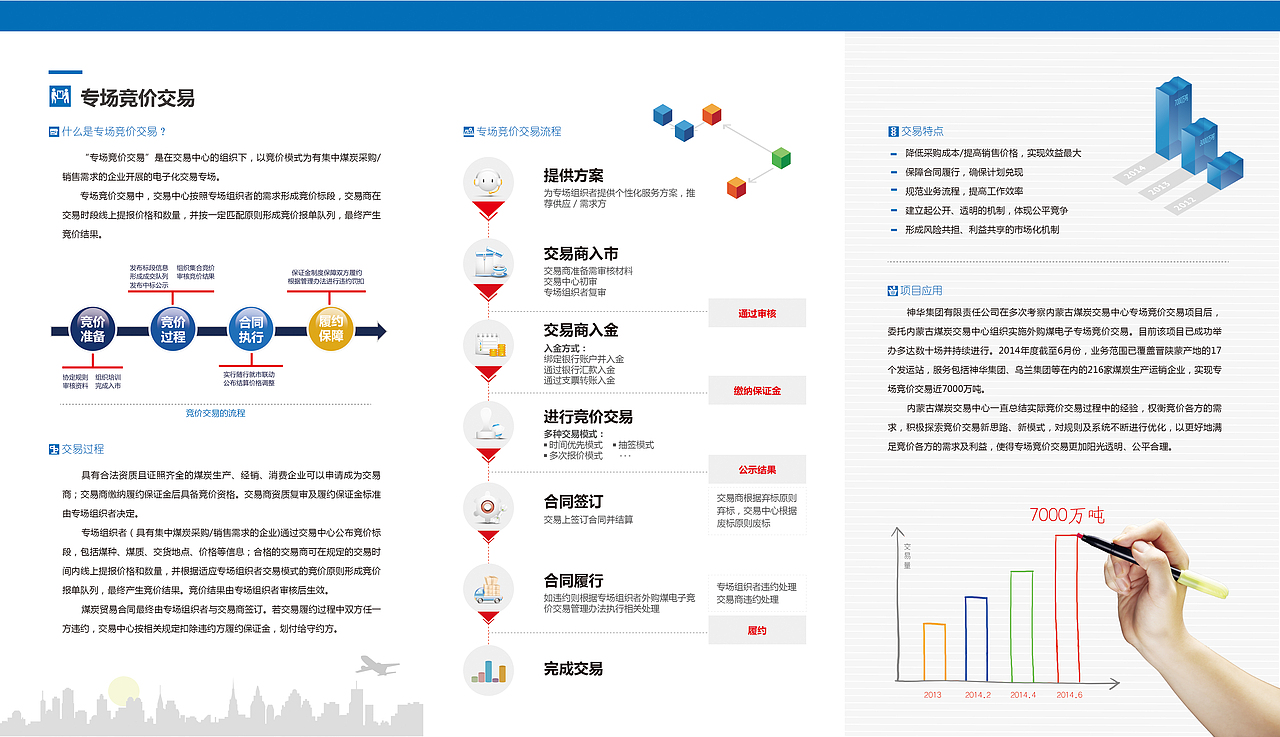The width and height of the screenshot is (1280, 737).
Task: Click the 降低采购成本/提高销售价格 bullet
Action: pos(993,153)
